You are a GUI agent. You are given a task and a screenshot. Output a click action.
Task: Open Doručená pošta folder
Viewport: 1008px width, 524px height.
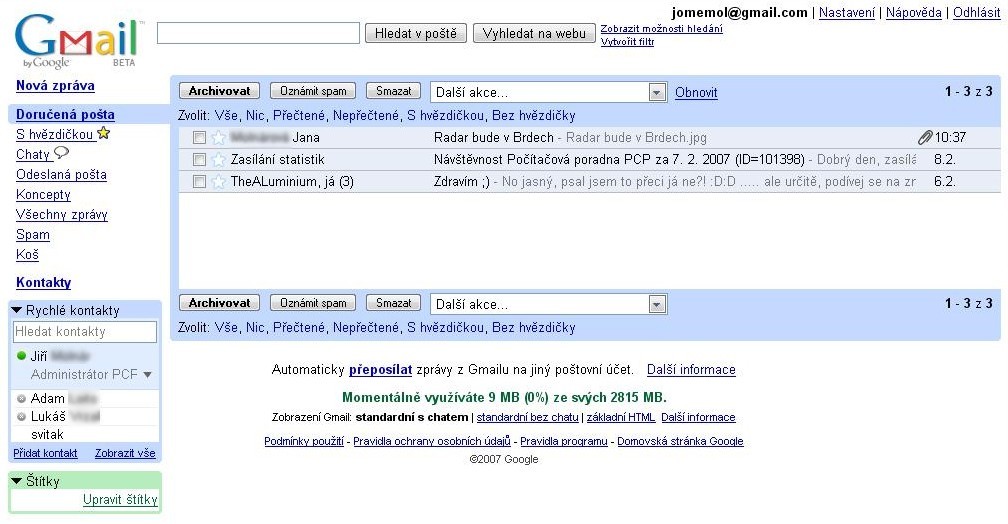click(65, 114)
